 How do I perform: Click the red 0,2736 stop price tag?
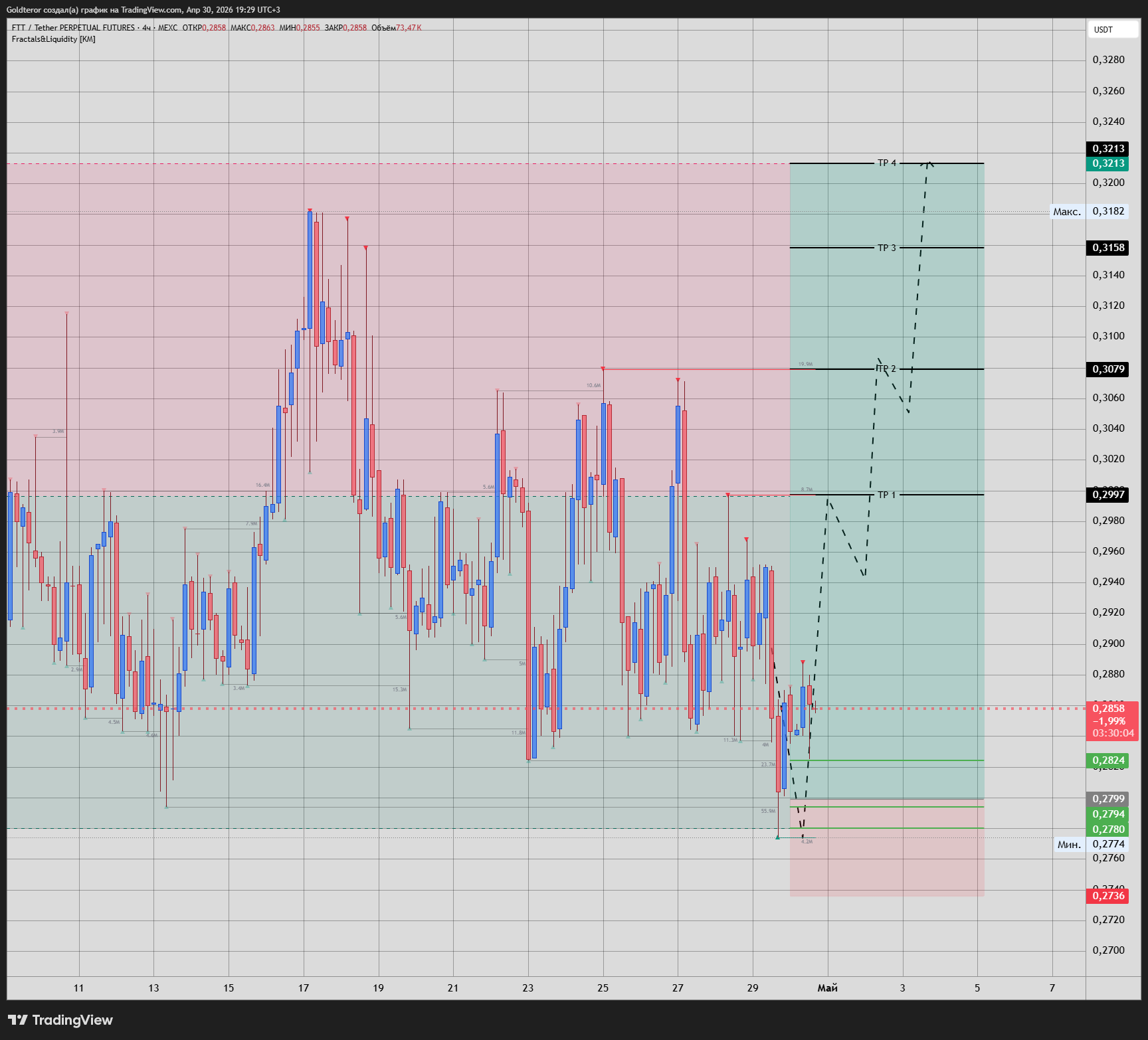[x=1107, y=896]
